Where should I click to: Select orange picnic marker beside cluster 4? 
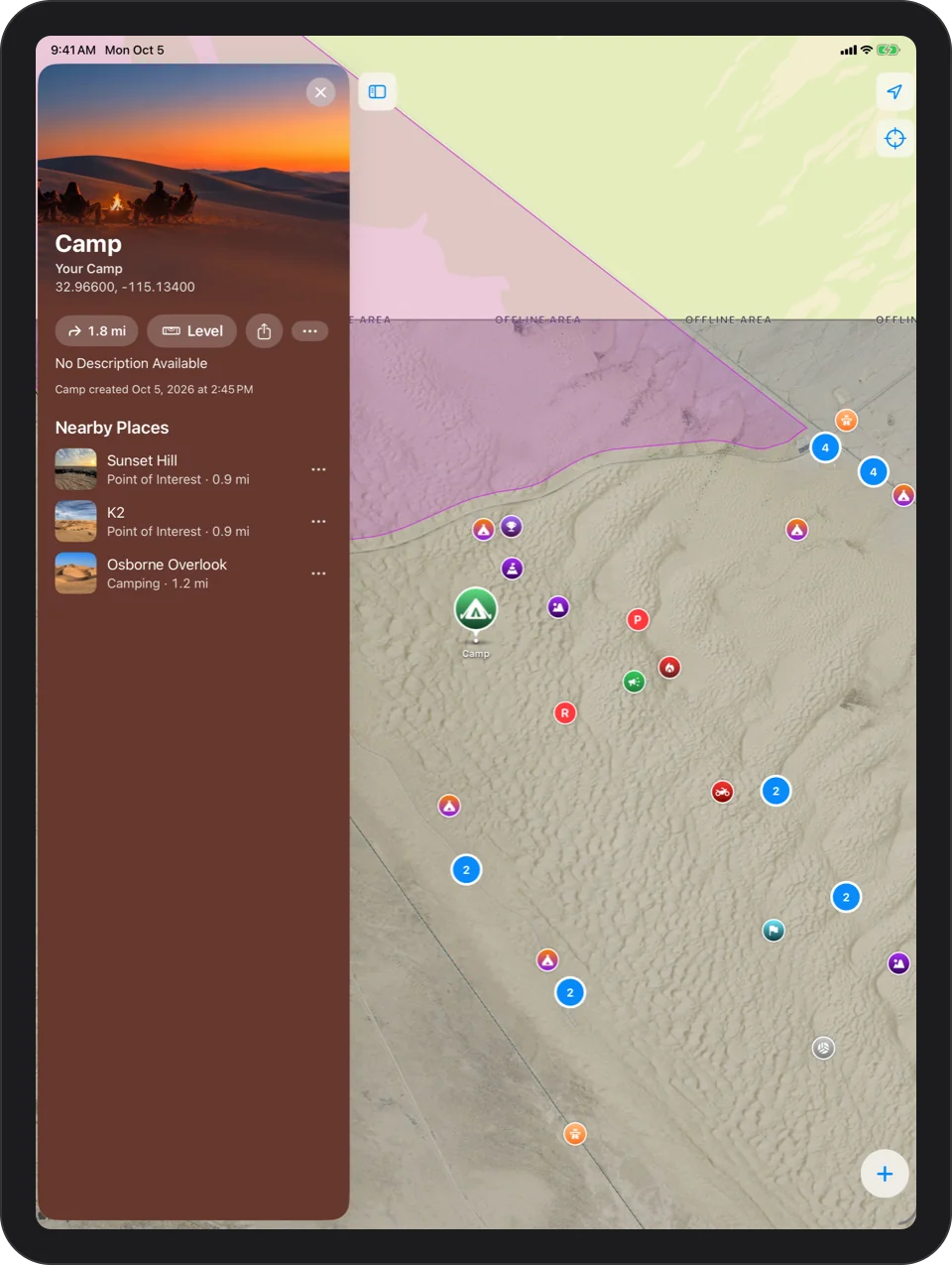846,420
